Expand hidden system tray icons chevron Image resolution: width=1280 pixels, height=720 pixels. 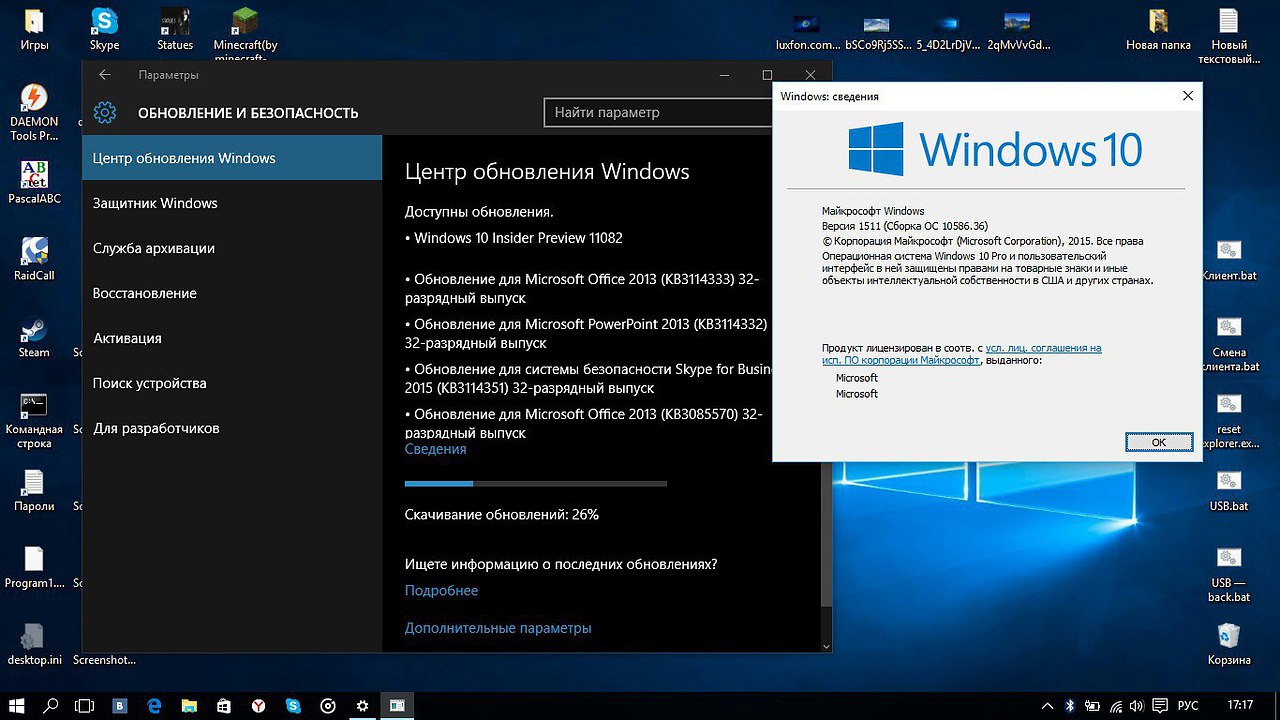pyautogui.click(x=1046, y=706)
